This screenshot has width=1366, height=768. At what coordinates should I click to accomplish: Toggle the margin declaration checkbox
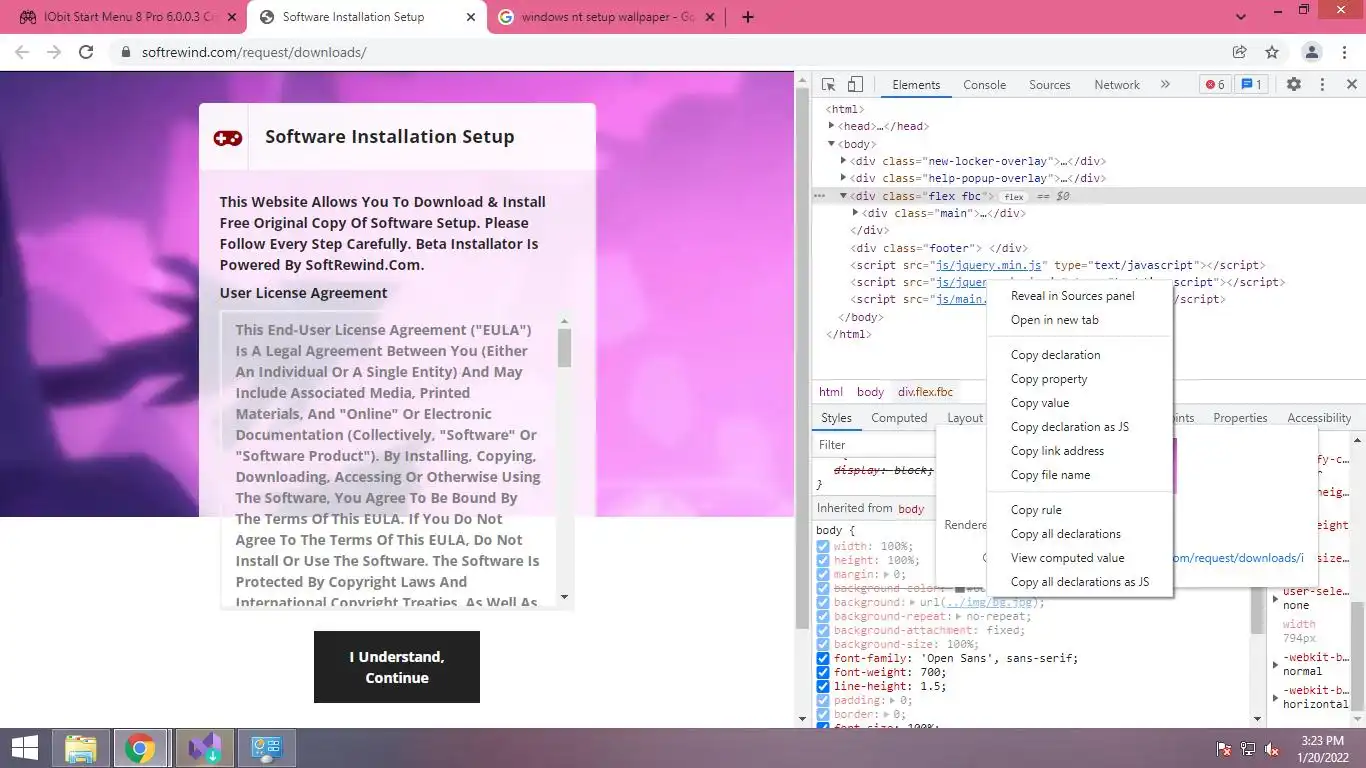tap(822, 575)
